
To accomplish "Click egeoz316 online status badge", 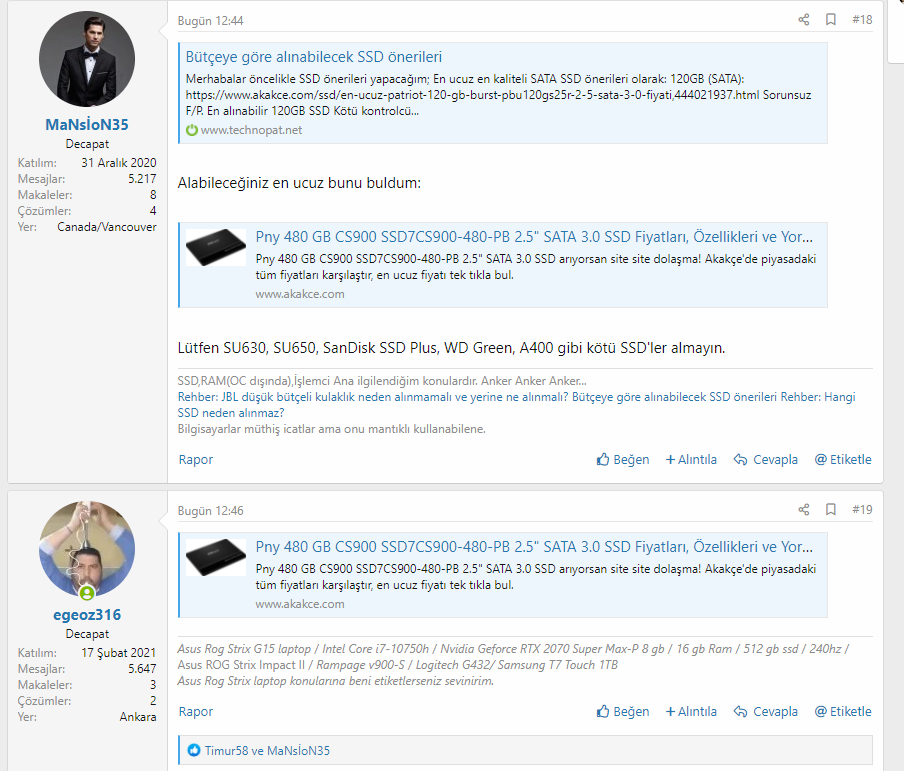I will pos(87,593).
